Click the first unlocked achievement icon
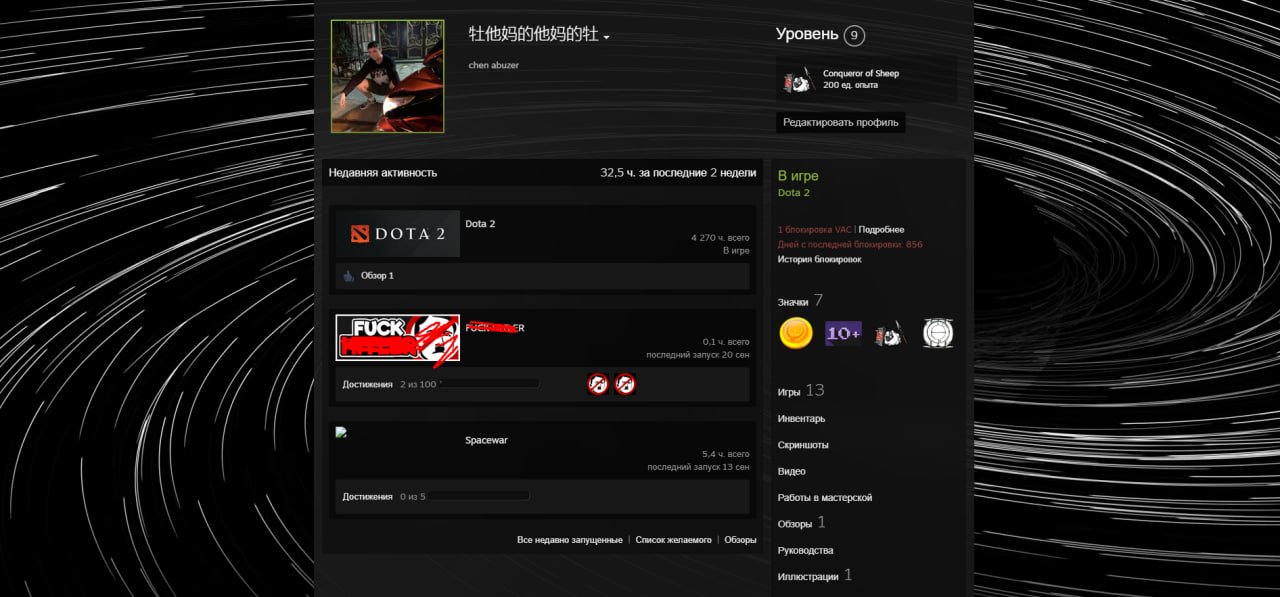This screenshot has height=597, width=1280. [597, 384]
